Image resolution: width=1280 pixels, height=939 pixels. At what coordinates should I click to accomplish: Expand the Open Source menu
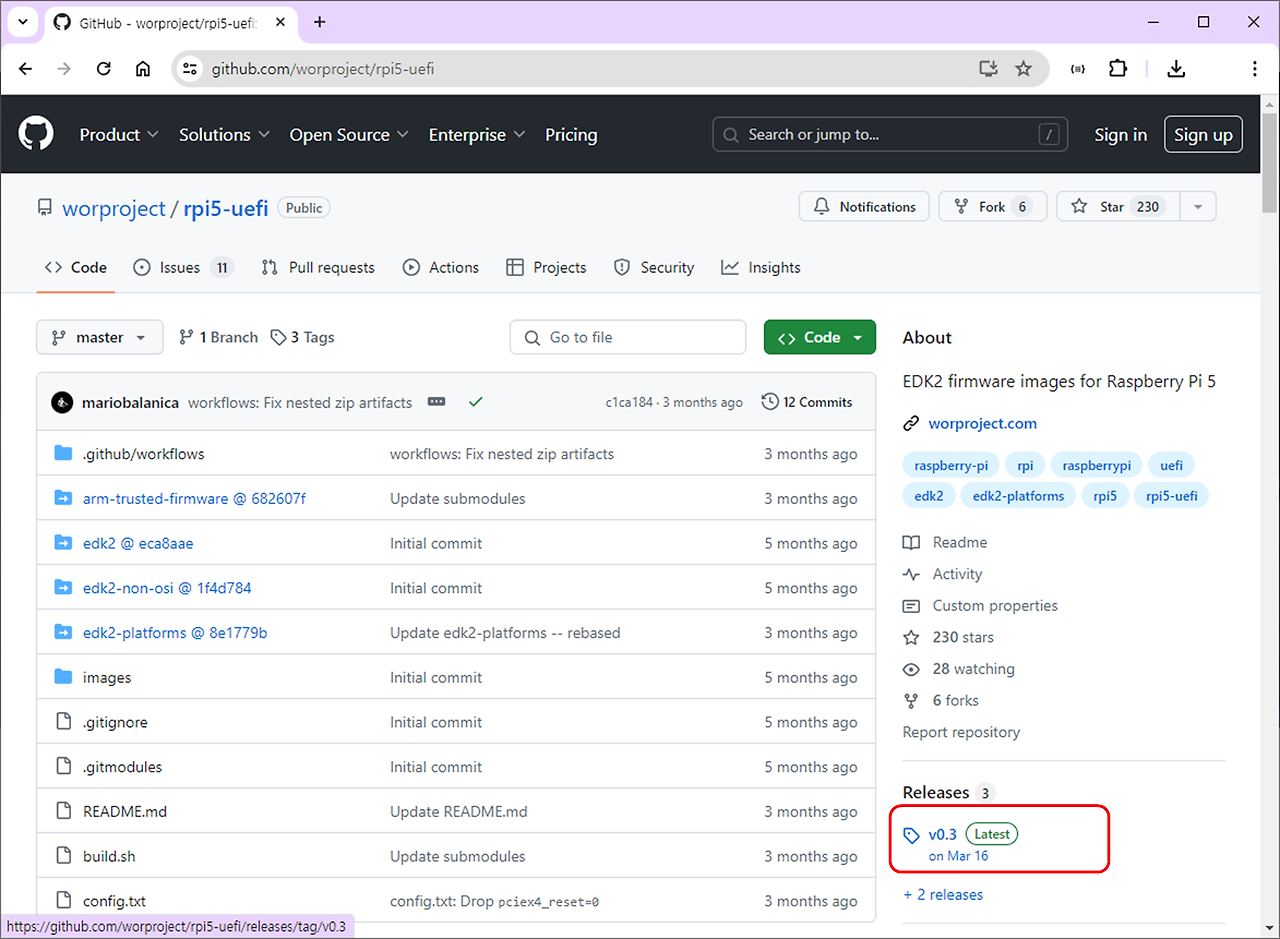click(349, 134)
